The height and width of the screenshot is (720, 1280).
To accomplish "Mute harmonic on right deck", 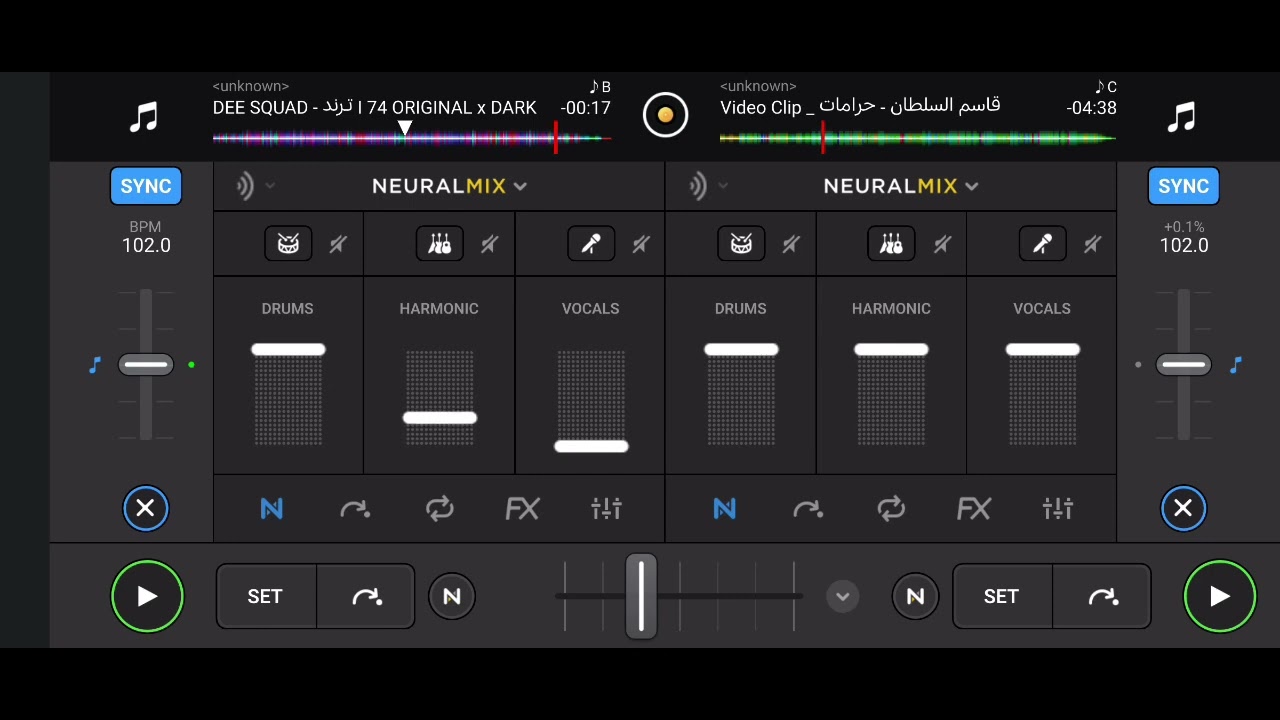I will [942, 244].
